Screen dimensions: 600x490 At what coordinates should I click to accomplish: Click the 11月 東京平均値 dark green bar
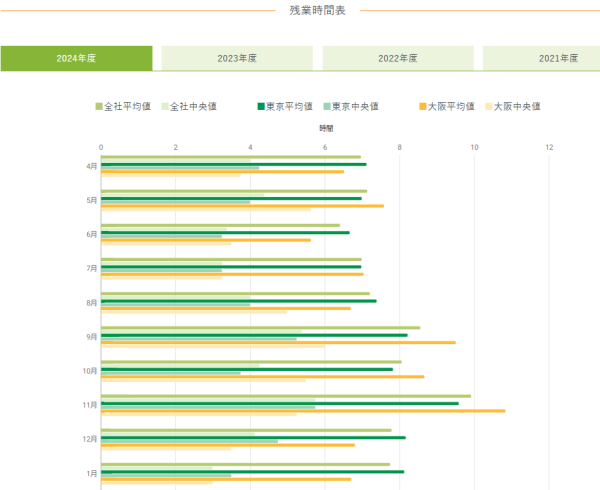pyautogui.click(x=280, y=404)
